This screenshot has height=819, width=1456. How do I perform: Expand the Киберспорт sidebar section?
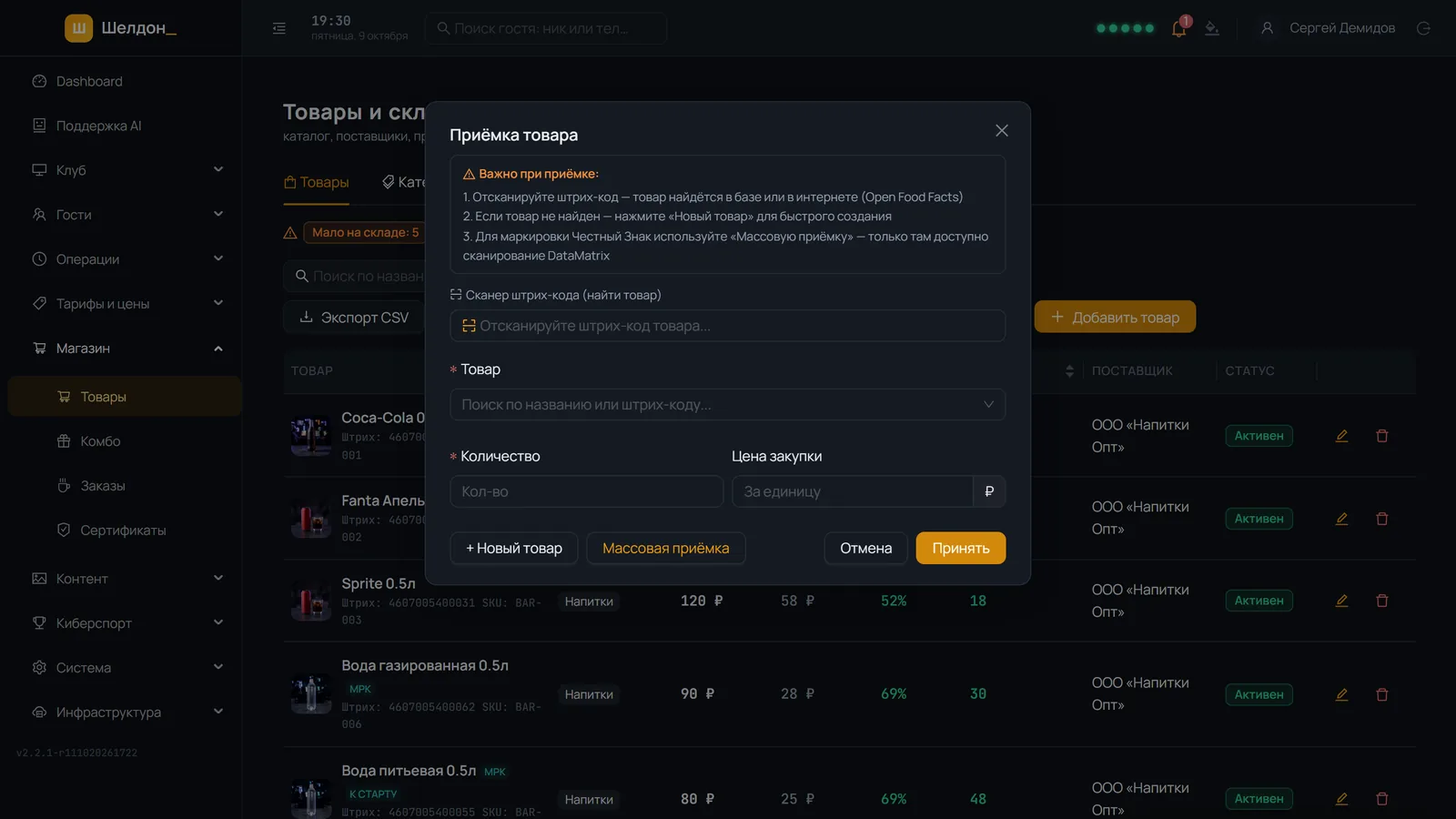(125, 623)
